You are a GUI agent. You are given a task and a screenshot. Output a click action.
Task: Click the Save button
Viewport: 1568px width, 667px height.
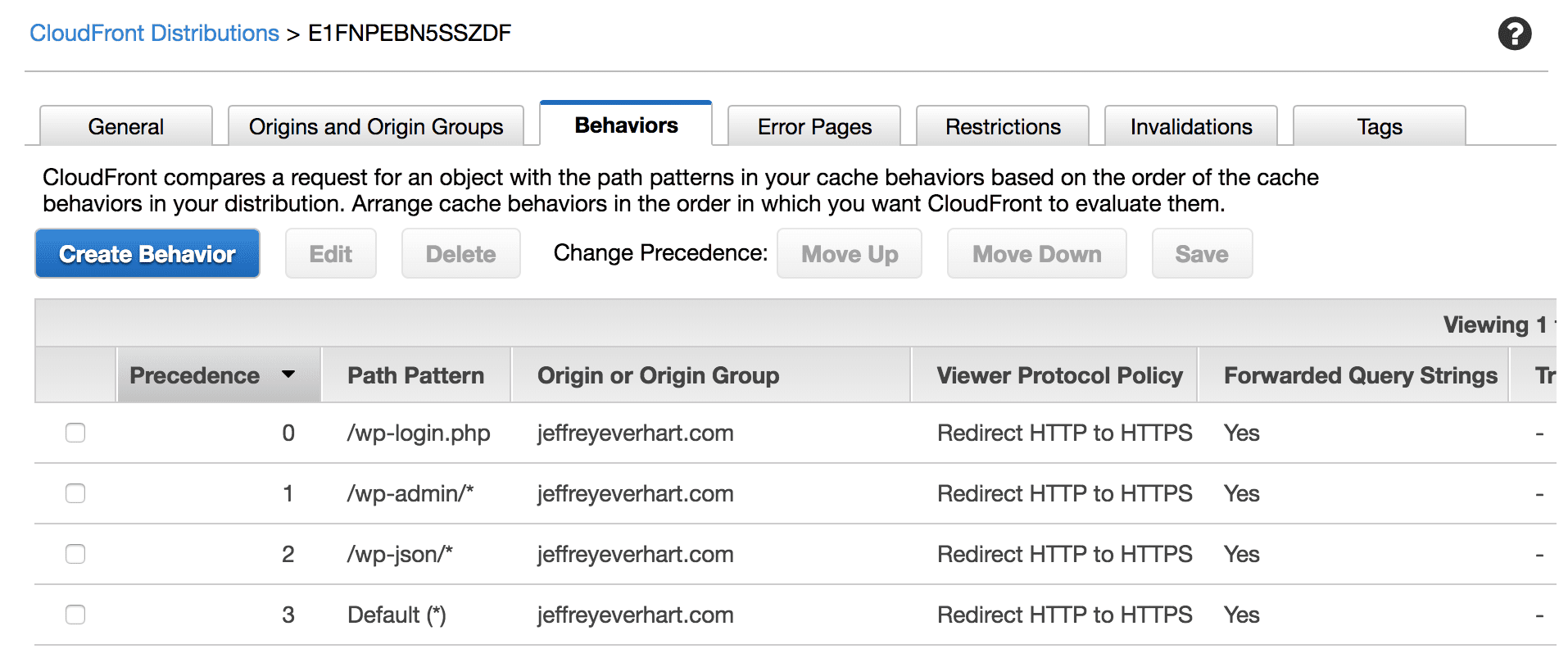1202,253
